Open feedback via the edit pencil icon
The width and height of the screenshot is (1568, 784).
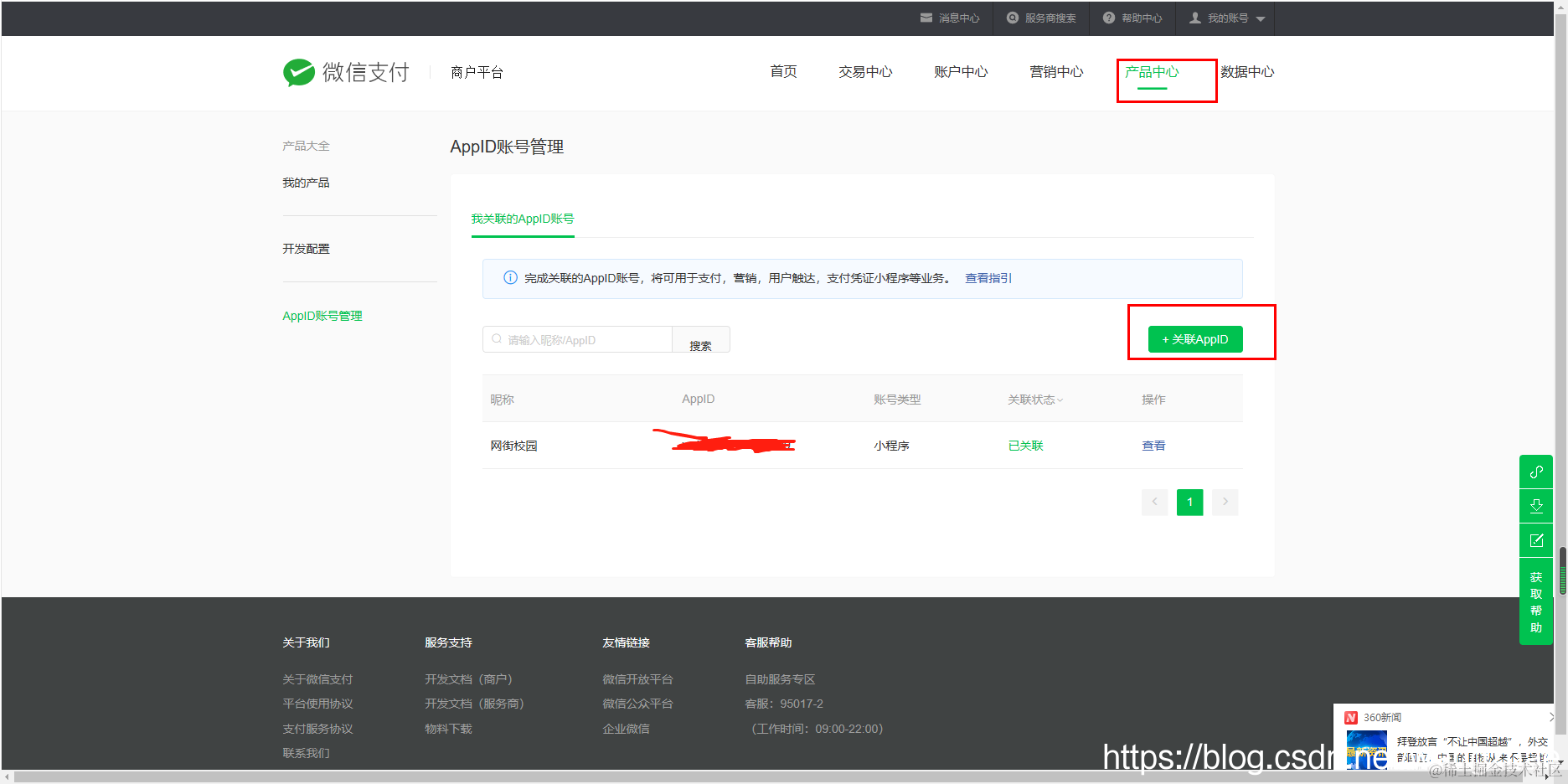1536,540
